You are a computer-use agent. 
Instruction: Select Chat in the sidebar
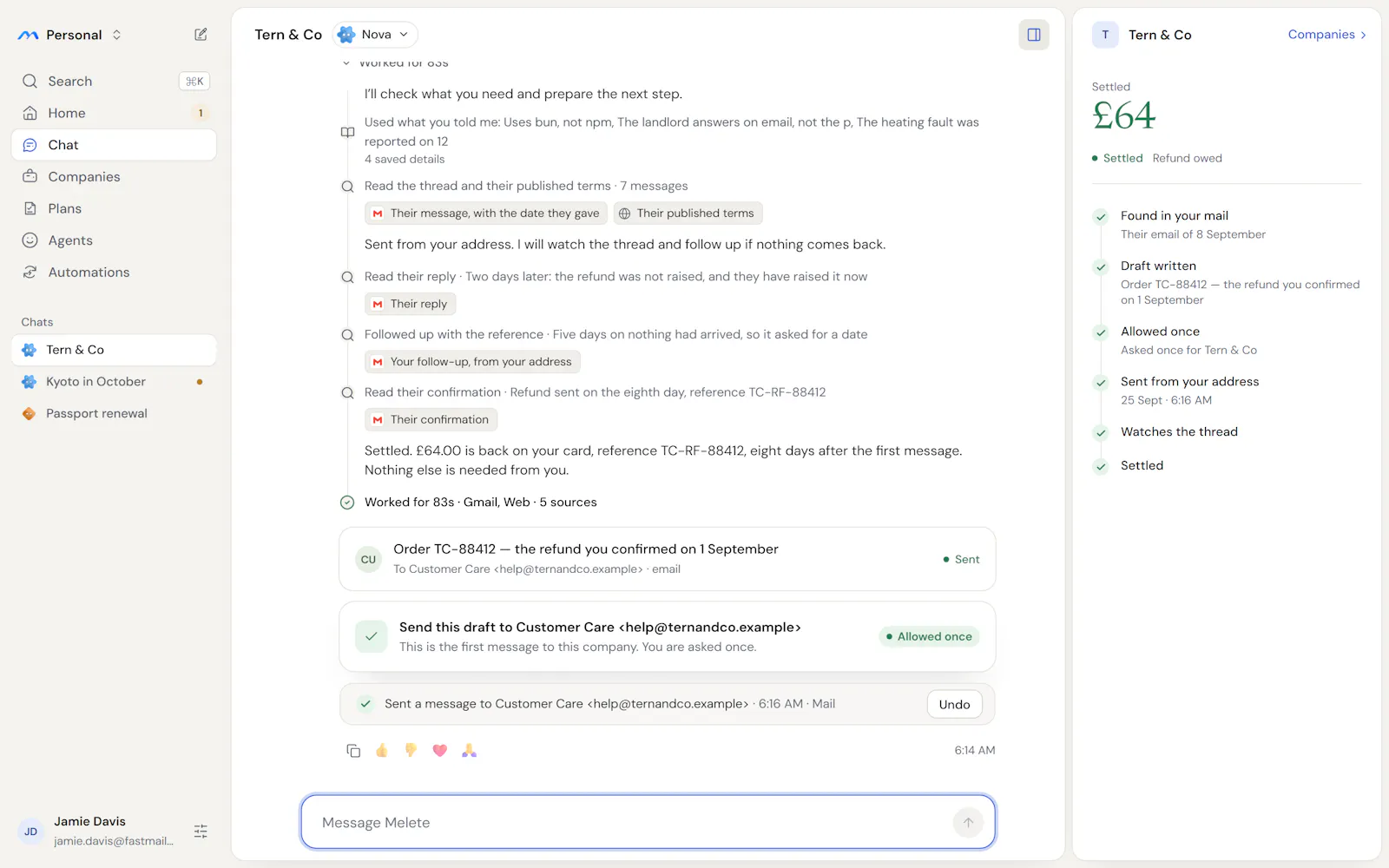114,145
